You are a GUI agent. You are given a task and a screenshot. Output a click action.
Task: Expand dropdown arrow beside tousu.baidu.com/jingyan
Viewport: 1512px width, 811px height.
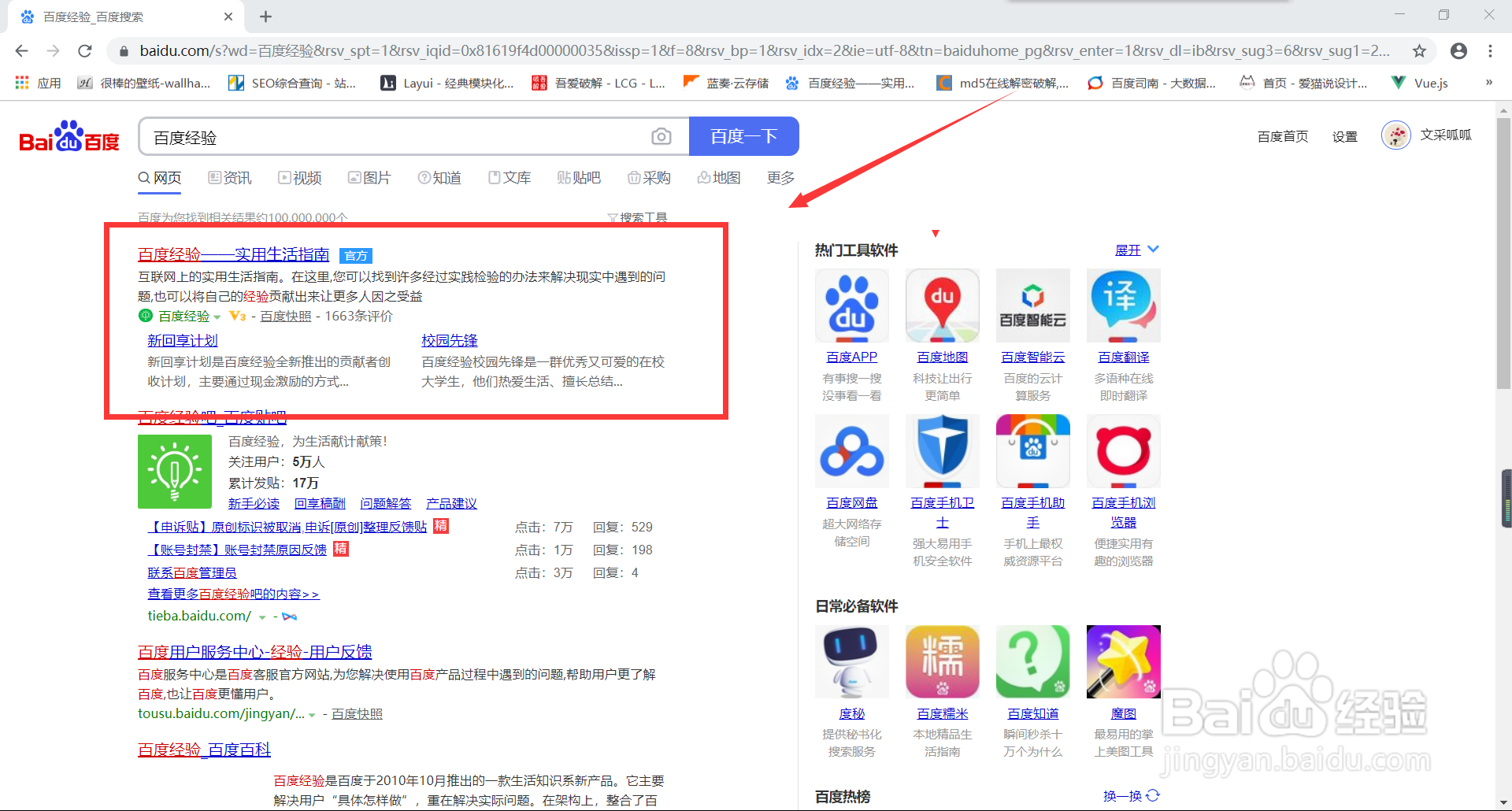312,715
